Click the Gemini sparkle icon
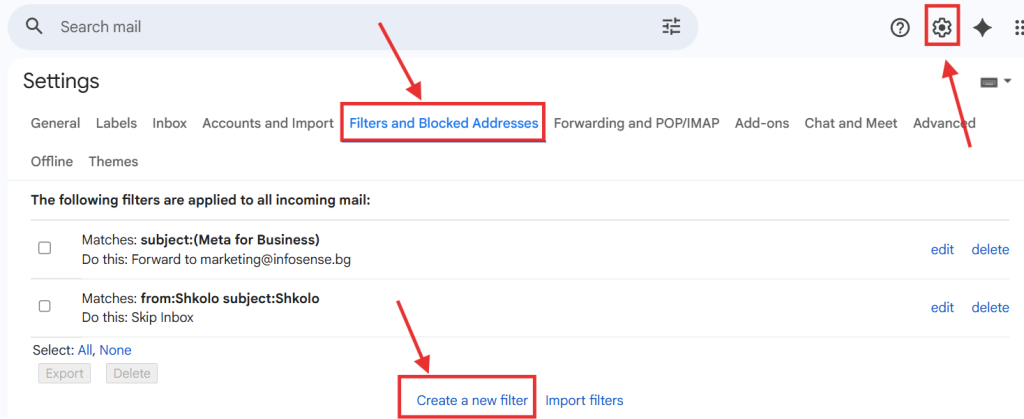Viewport: 1024px width, 419px height. point(983,28)
